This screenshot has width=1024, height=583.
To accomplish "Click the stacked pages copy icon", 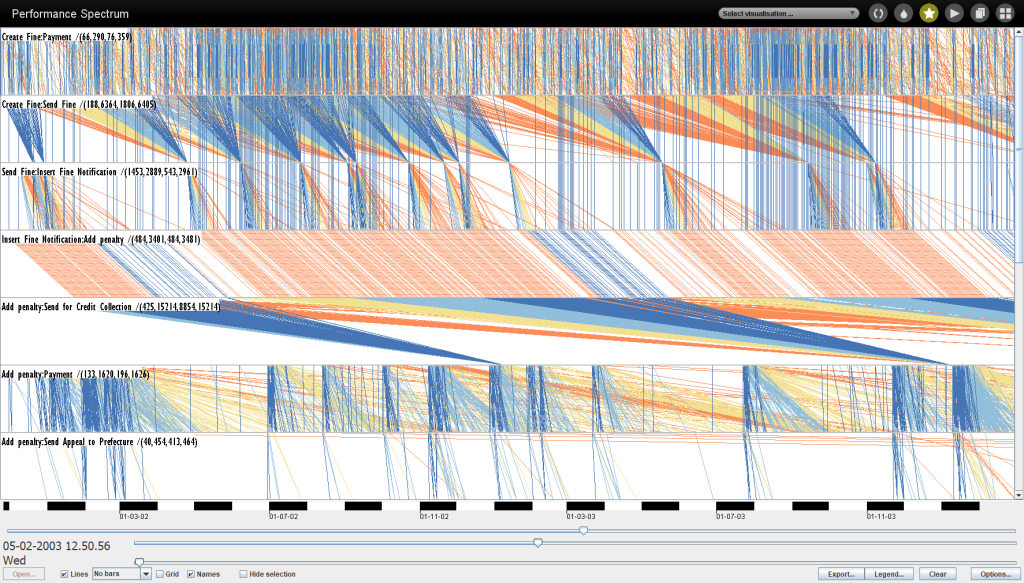I will click(980, 13).
